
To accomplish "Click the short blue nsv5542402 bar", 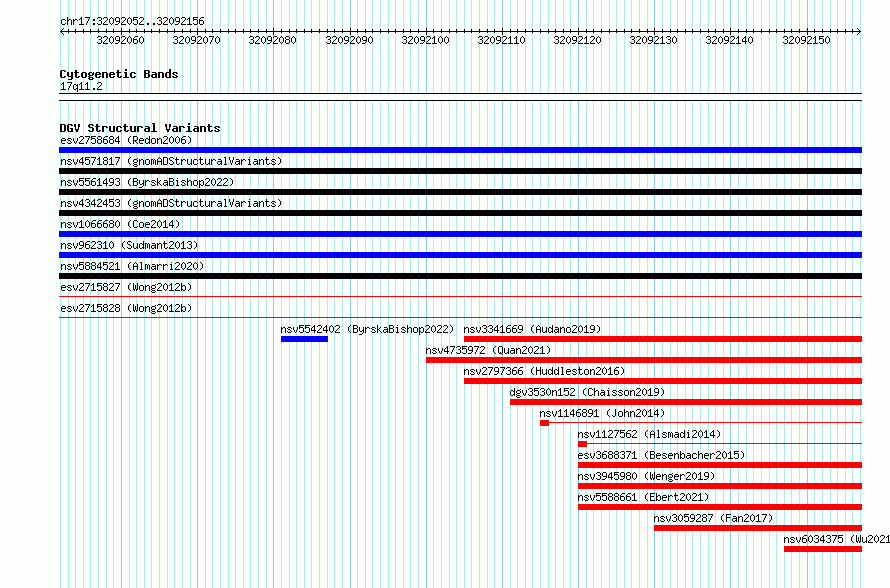I will click(x=304, y=339).
